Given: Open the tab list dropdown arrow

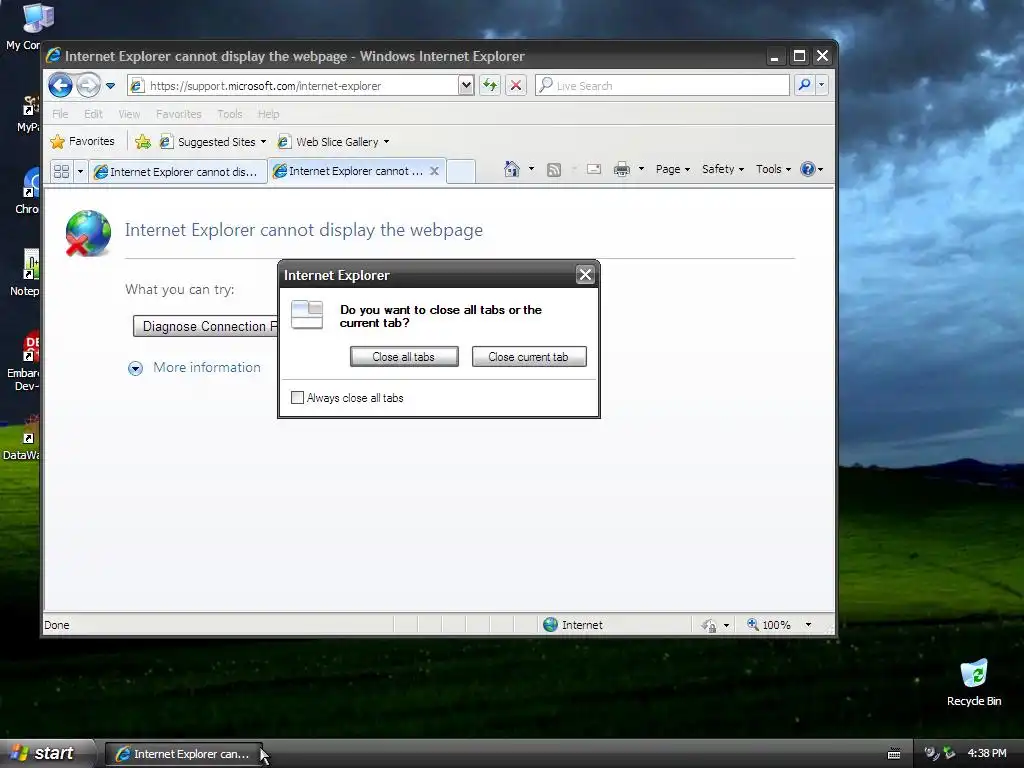Looking at the screenshot, I should pos(80,171).
